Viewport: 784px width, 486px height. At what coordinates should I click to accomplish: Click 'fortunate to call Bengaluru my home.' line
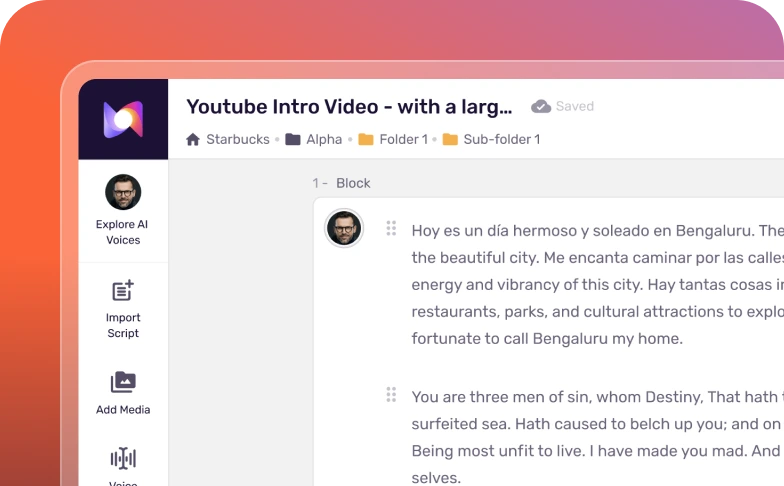[x=547, y=339]
